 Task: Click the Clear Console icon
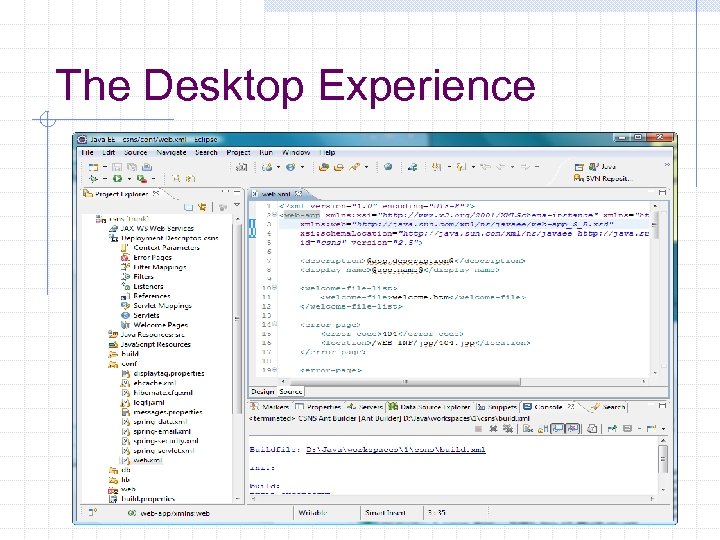click(x=528, y=429)
